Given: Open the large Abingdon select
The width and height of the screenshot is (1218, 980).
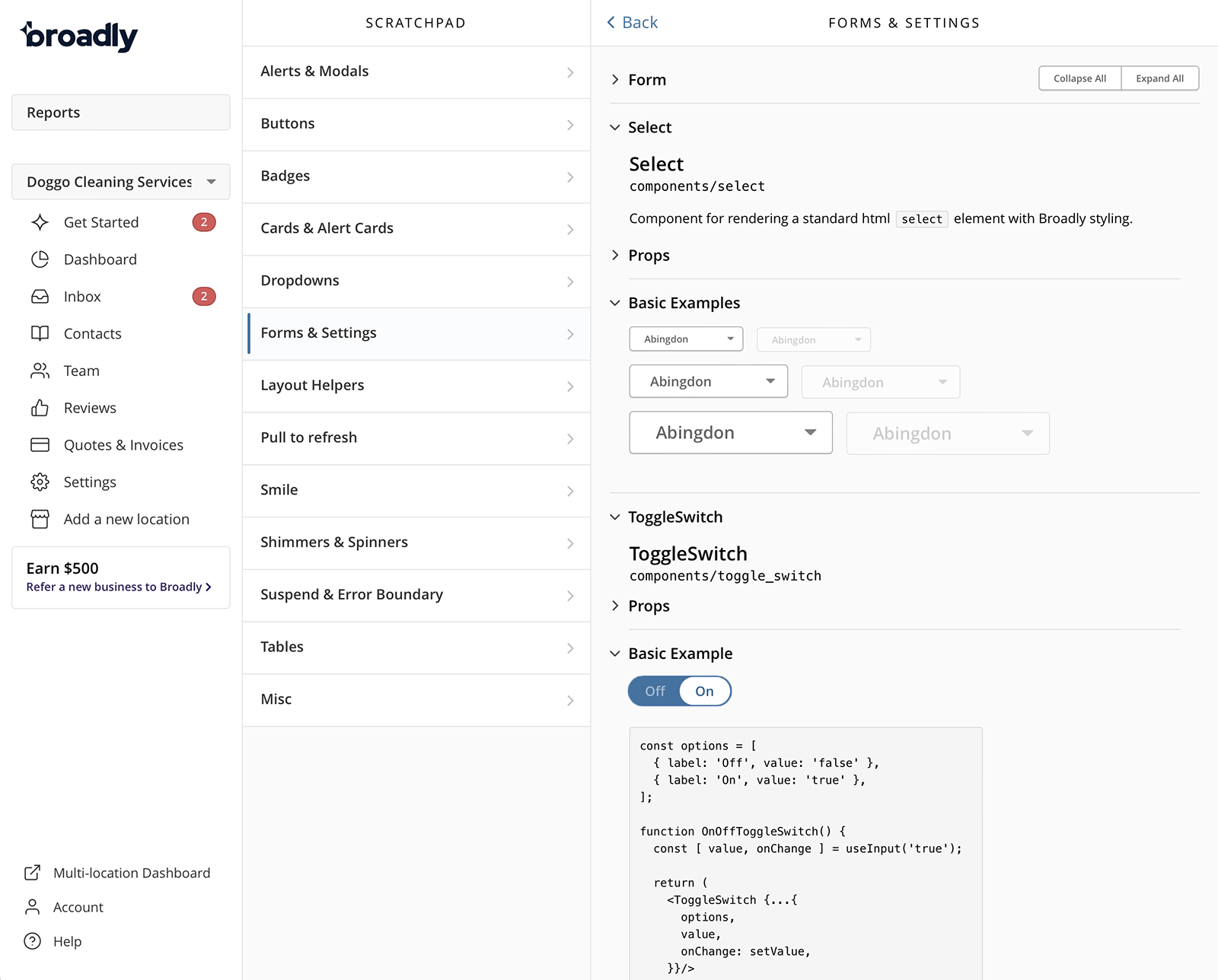Looking at the screenshot, I should coord(731,433).
